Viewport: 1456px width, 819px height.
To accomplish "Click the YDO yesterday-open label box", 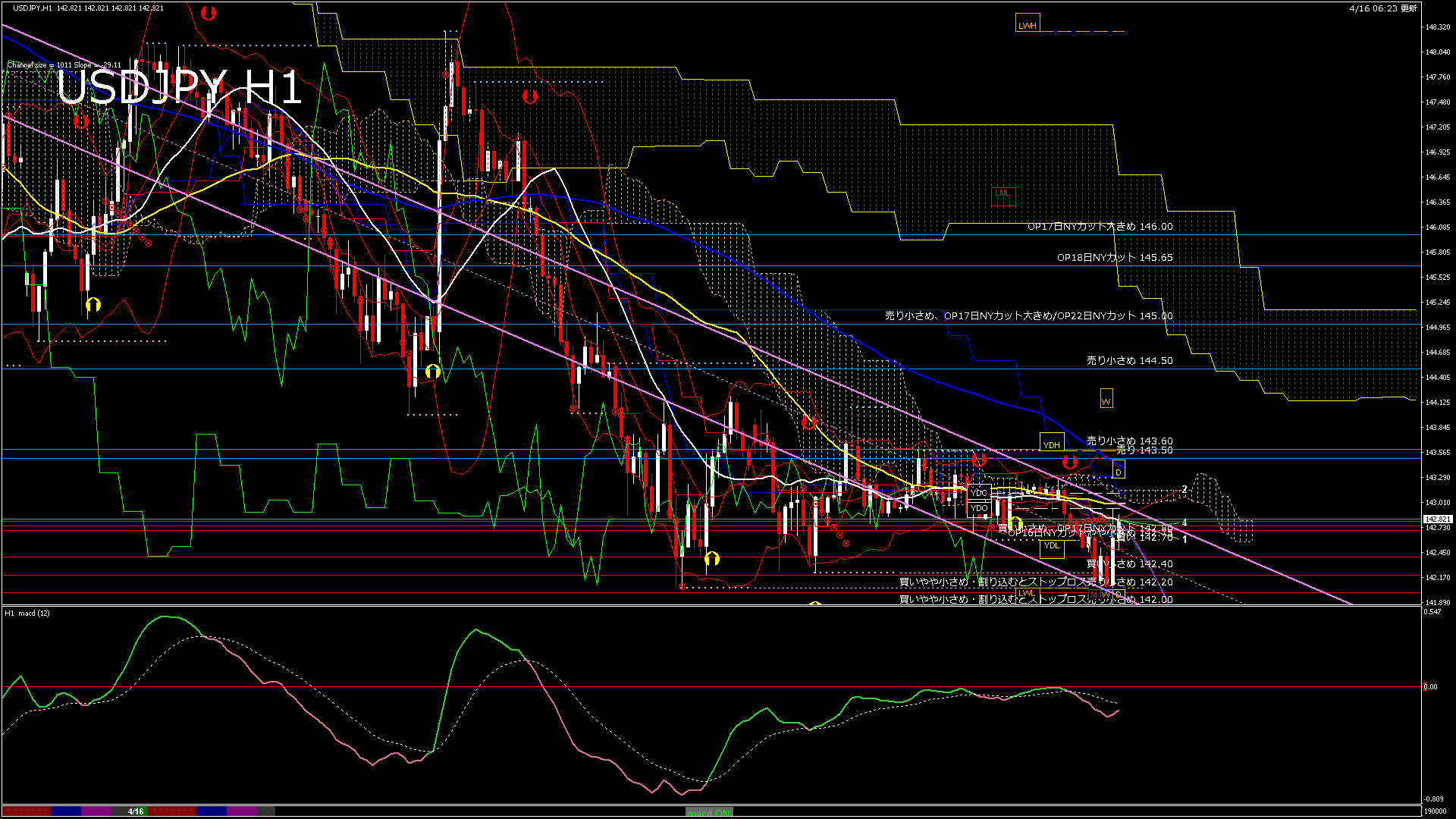I will coord(979,508).
